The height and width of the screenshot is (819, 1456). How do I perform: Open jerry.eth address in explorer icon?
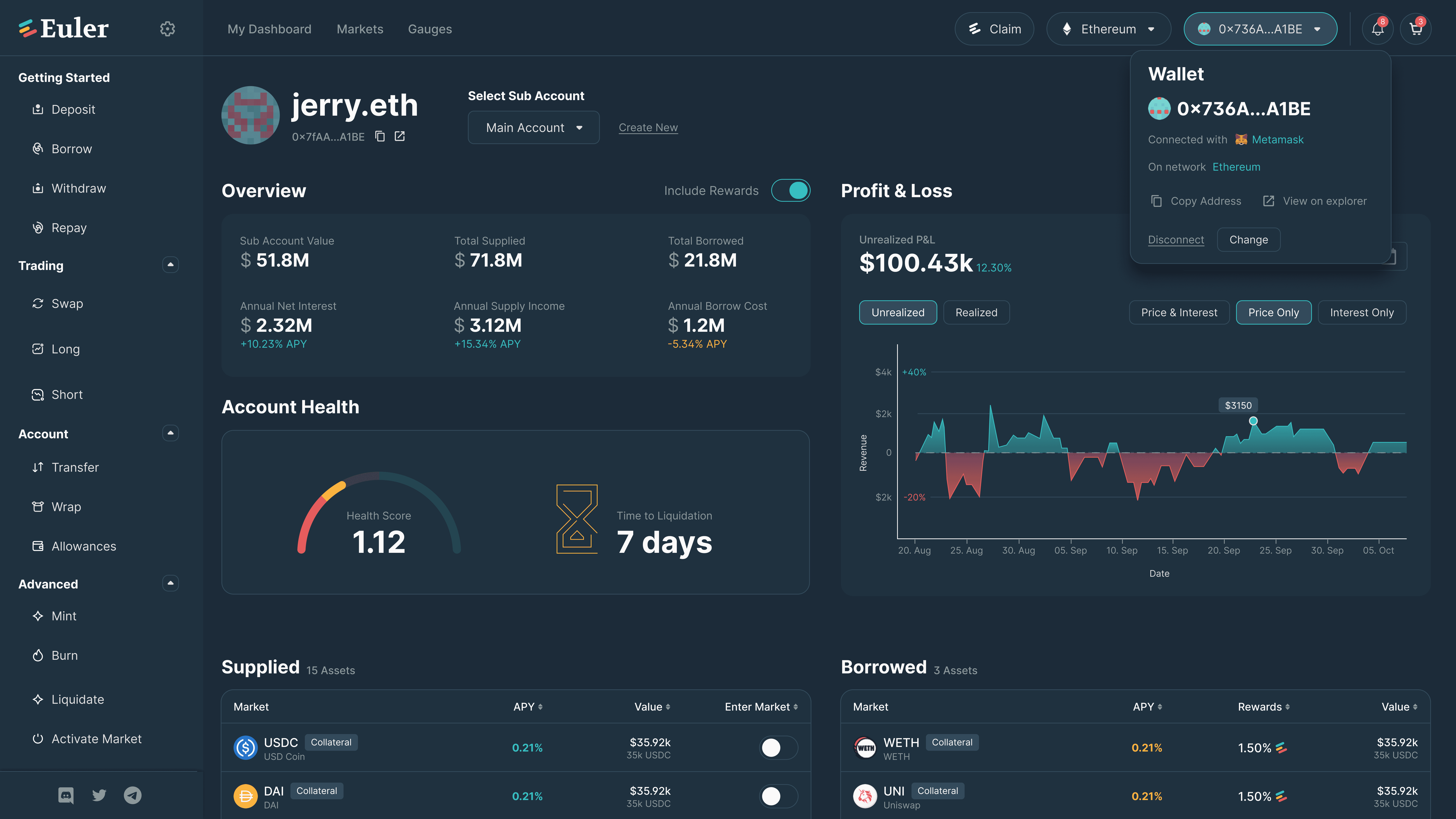click(x=400, y=136)
